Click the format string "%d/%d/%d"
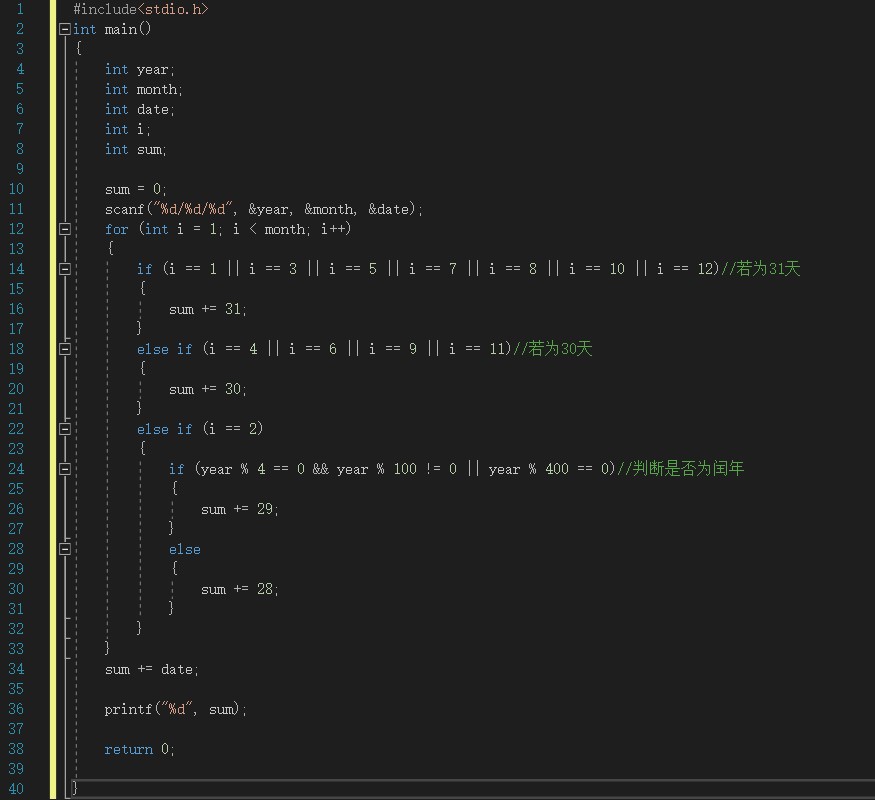Viewport: 875px width, 800px height. point(193,209)
